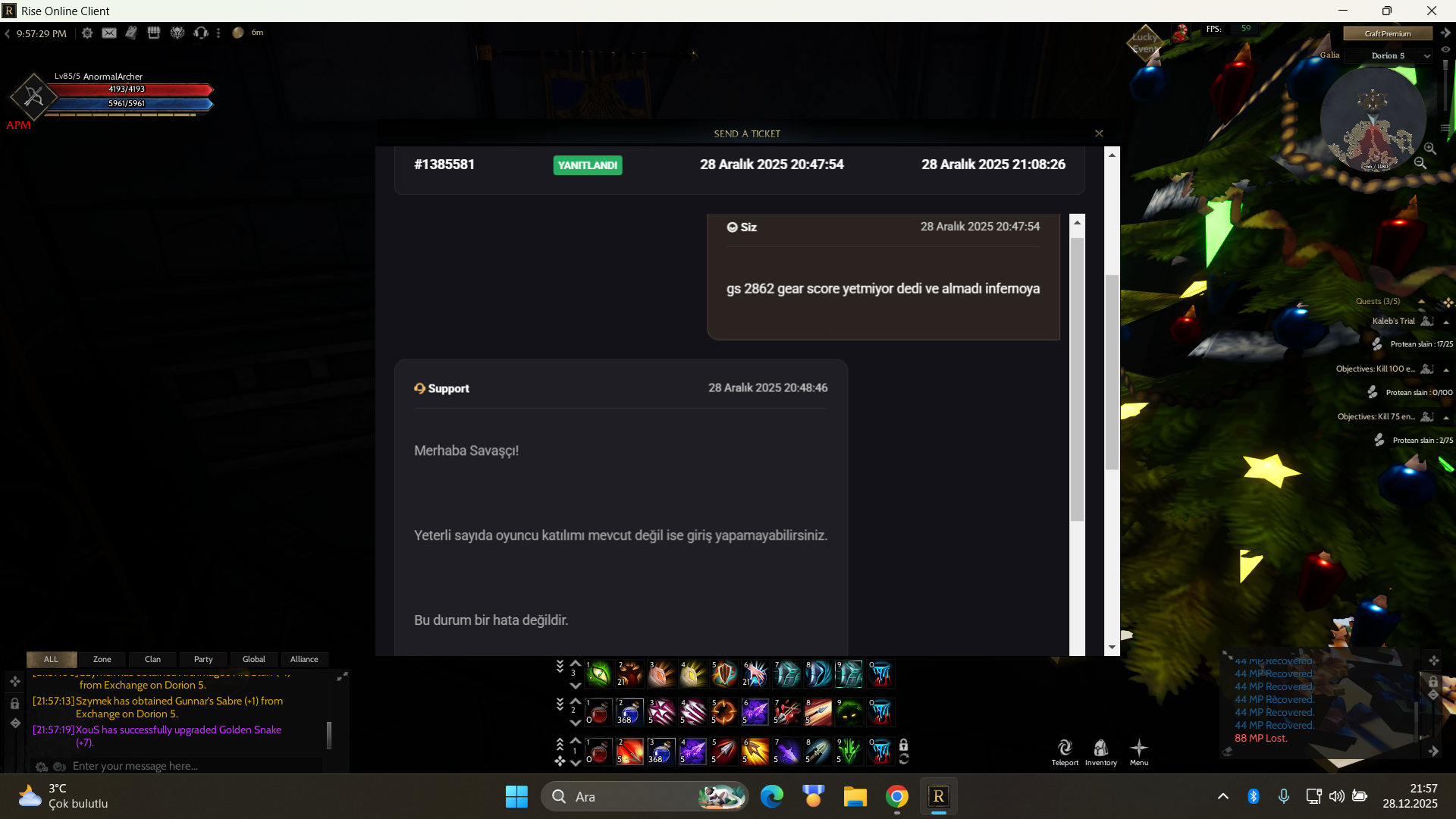Use the green vines skill in slot 9, bar 1
Image resolution: width=1456 pixels, height=819 pixels.
(849, 751)
